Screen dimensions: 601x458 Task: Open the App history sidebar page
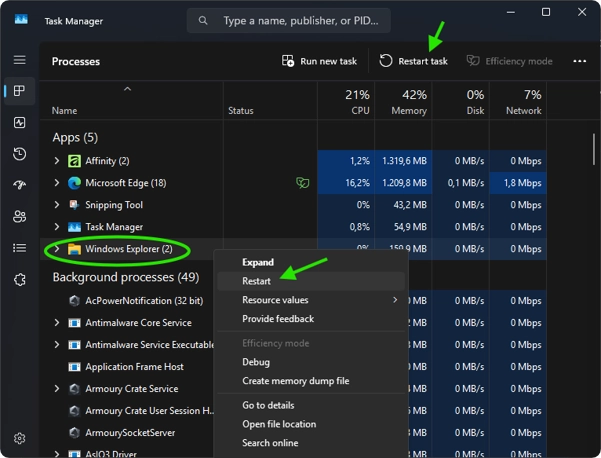pyautogui.click(x=20, y=154)
